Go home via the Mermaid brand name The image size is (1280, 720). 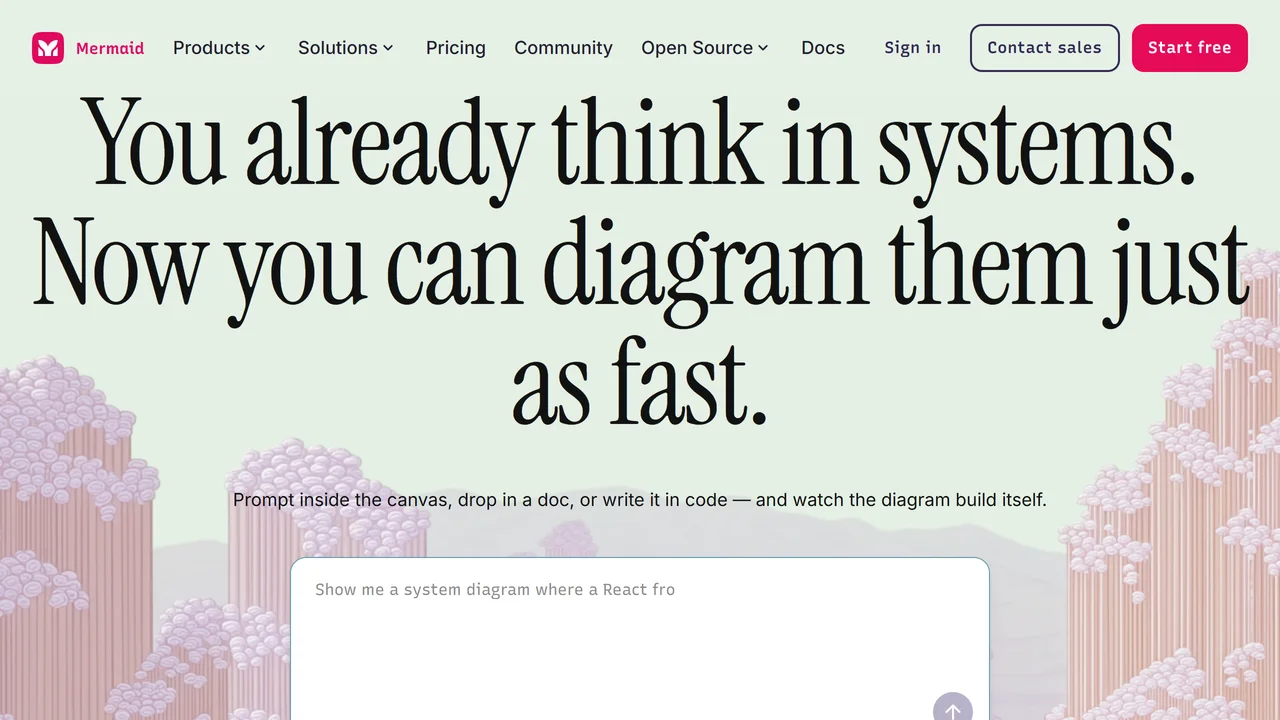pyautogui.click(x=110, y=48)
